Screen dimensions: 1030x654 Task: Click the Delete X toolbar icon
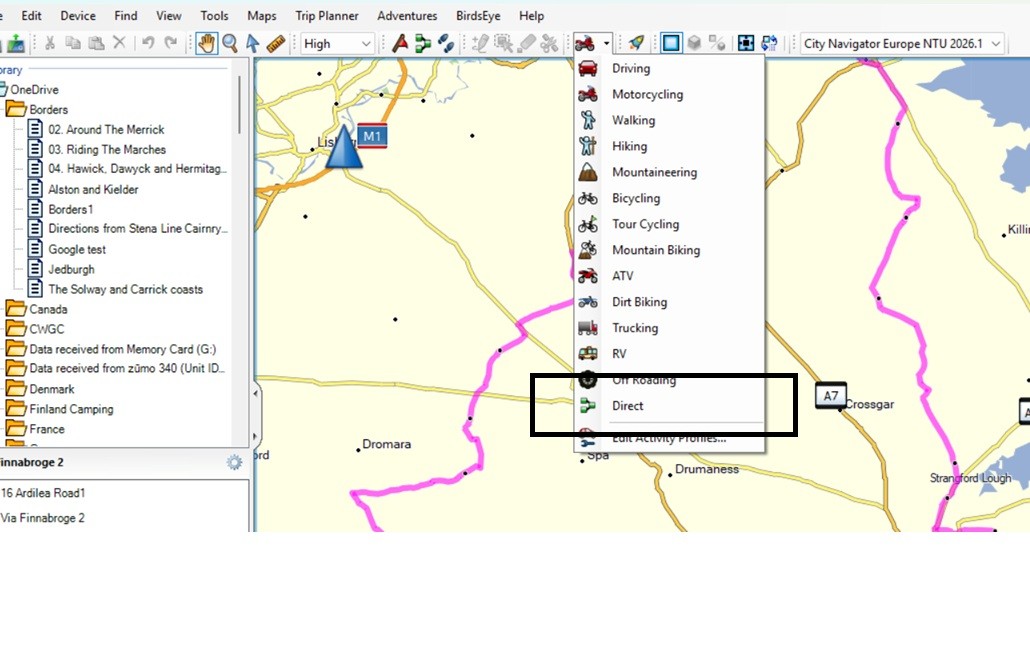pyautogui.click(x=119, y=43)
